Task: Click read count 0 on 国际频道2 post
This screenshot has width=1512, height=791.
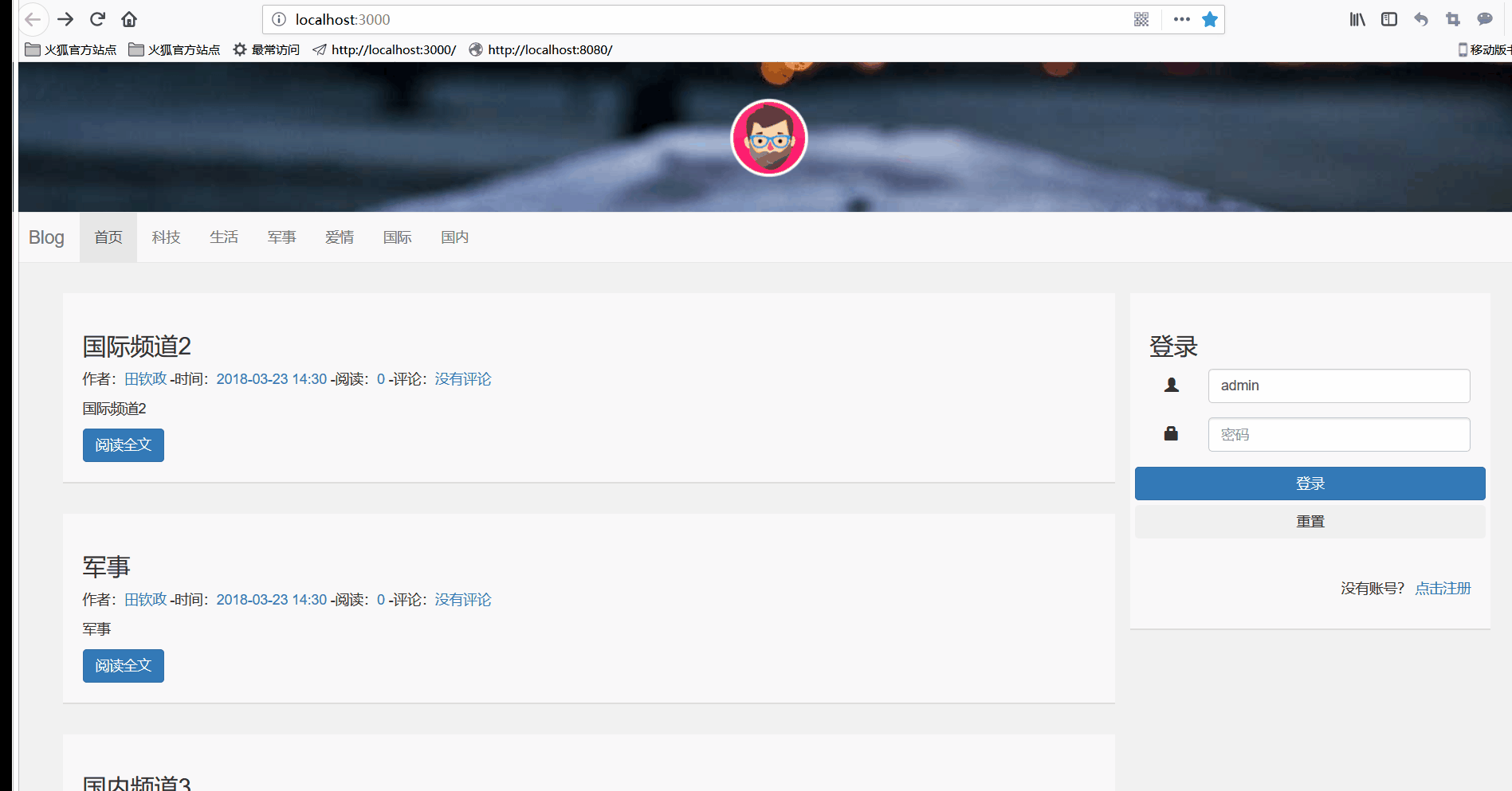Action: (381, 379)
